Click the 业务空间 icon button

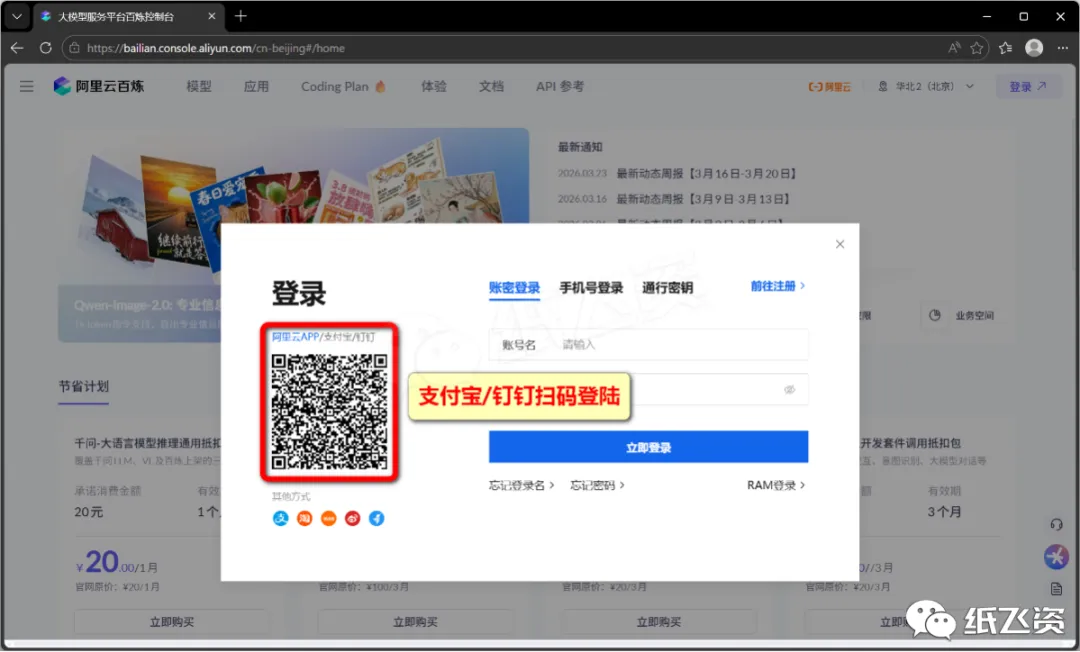[x=935, y=315]
